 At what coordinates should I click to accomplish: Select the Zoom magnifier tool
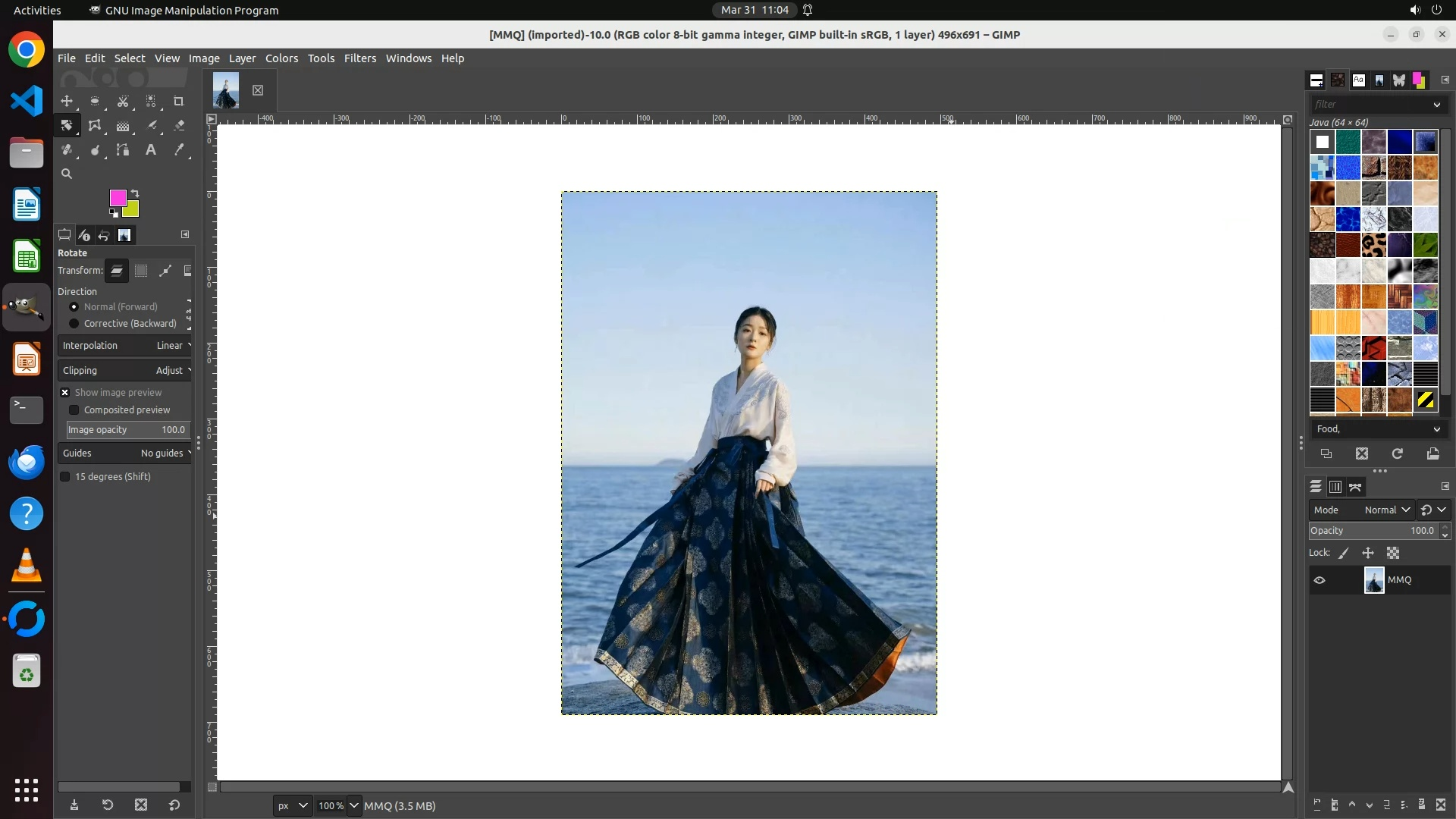pyautogui.click(x=67, y=174)
